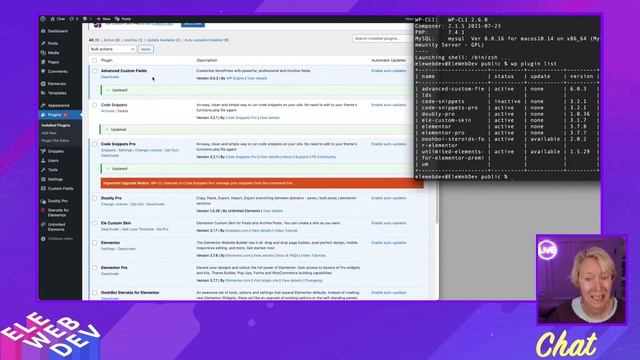The width and height of the screenshot is (640, 360).
Task: Click Add Loop Template under Ele Custom Skin
Action: tap(138, 229)
